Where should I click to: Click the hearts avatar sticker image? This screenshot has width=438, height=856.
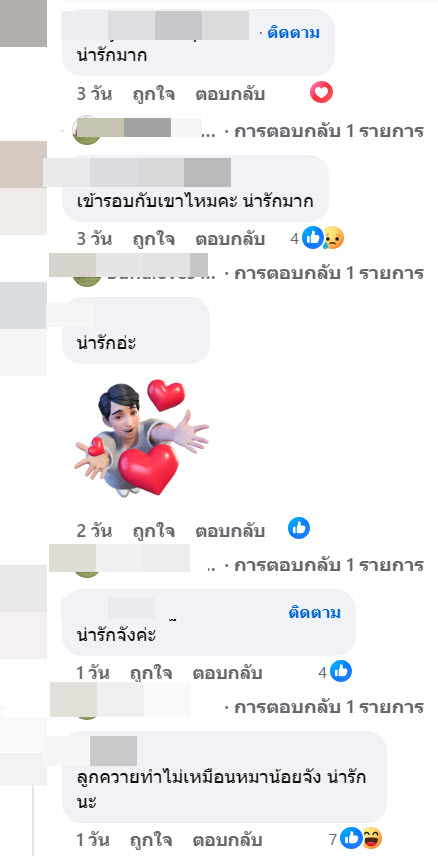142,438
